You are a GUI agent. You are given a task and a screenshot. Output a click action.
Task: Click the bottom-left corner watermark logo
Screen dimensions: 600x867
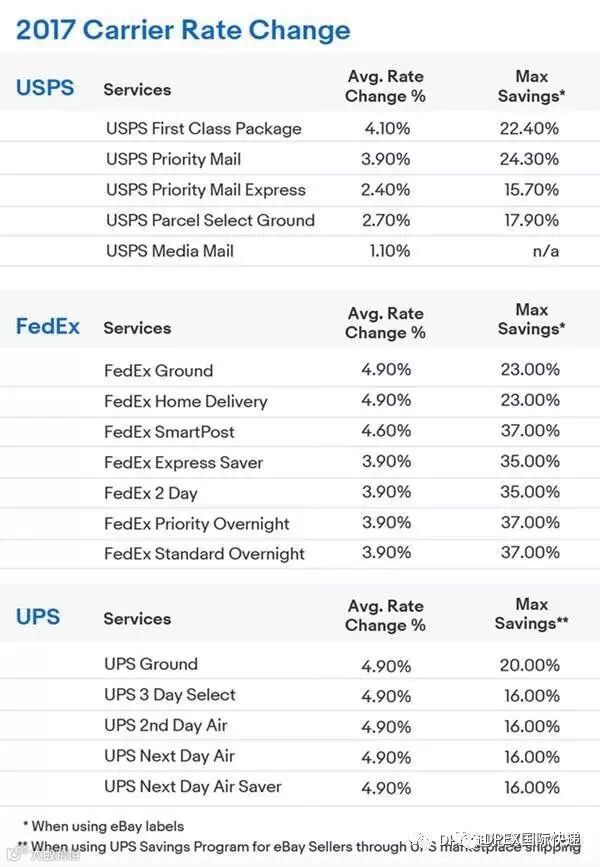point(17,854)
